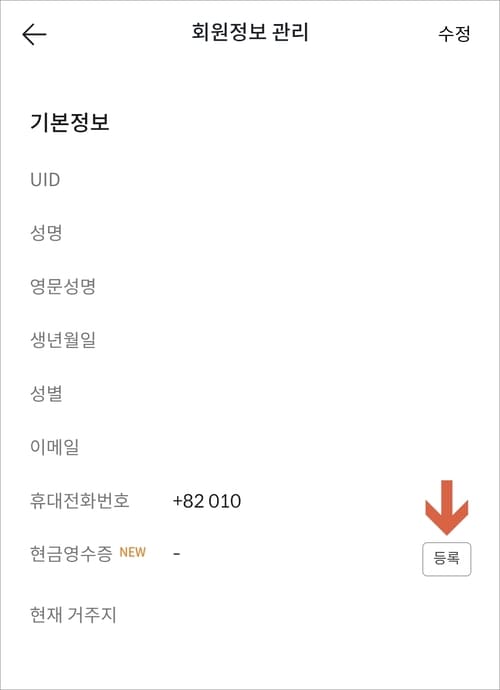Select the 성명 name row

[x=250, y=233]
